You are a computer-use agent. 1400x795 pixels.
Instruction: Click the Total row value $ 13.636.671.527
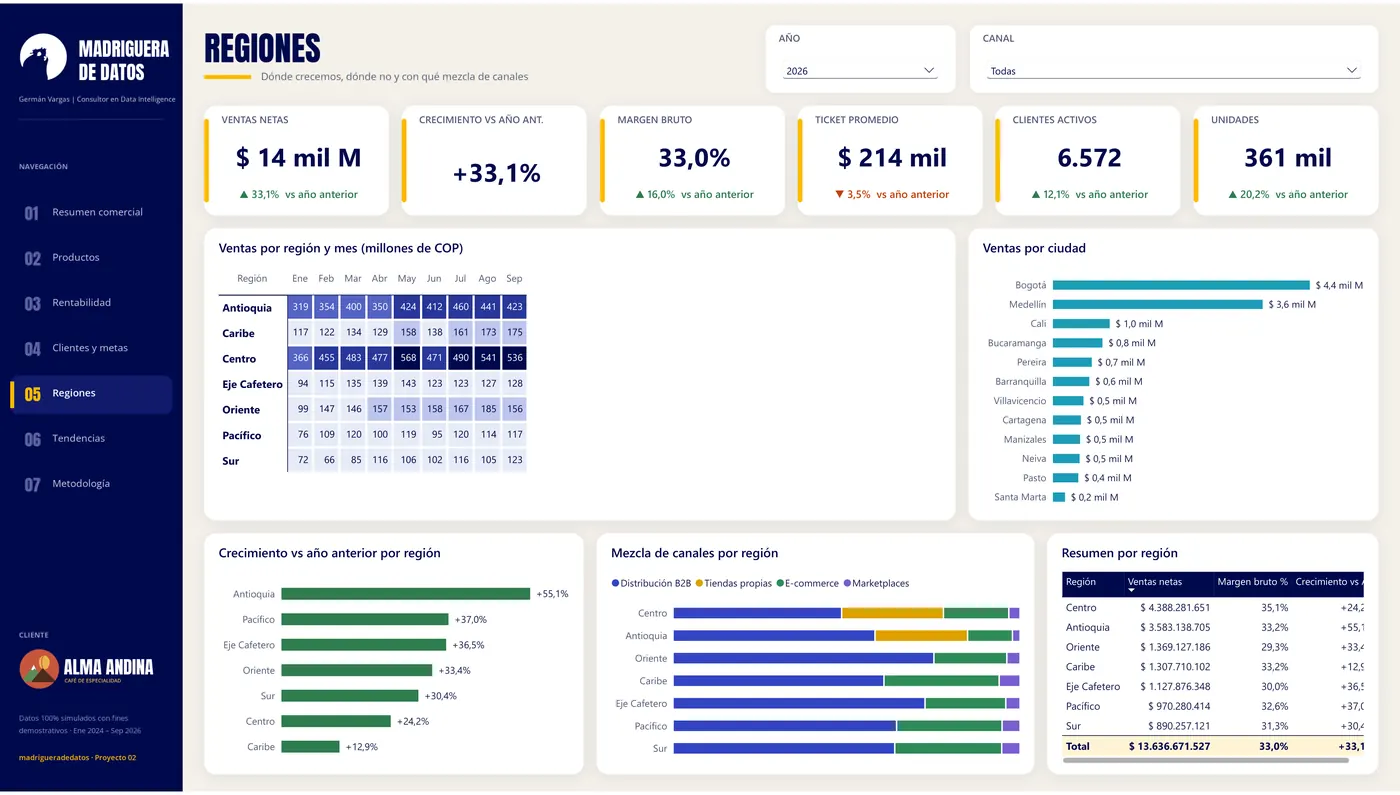(x=1169, y=746)
